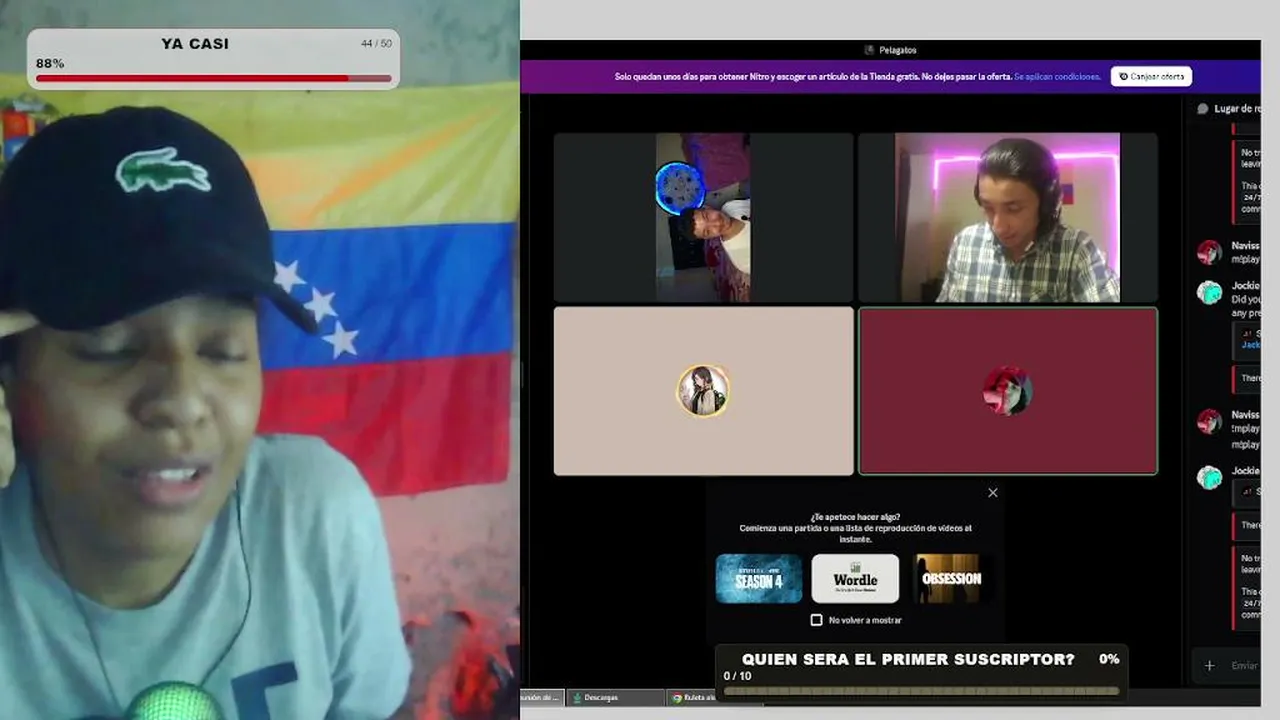
Task: Open the Obsession video activity
Action: 951,578
